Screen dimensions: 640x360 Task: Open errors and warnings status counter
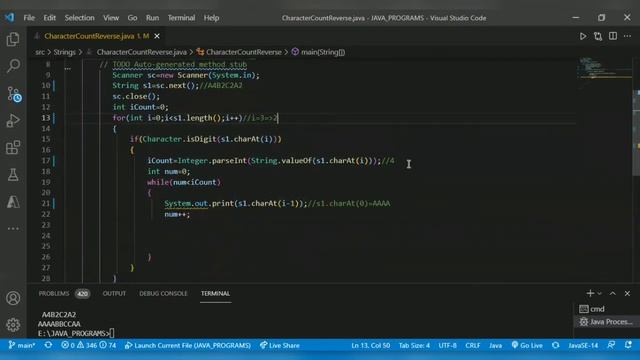(x=89, y=345)
